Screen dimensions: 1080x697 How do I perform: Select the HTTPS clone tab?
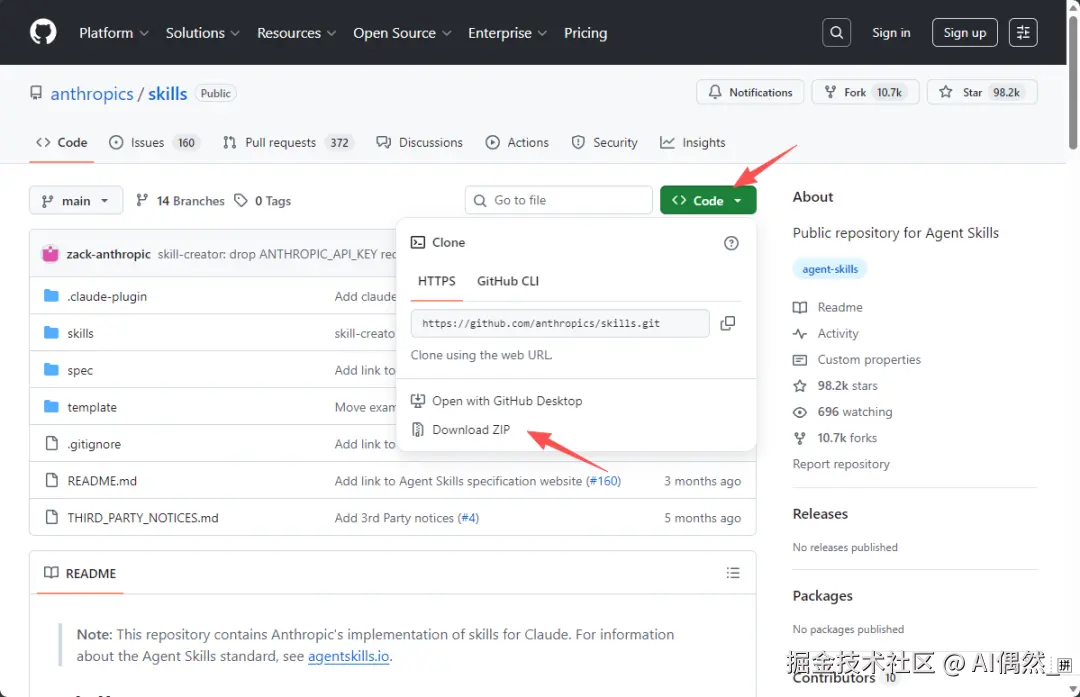(x=437, y=281)
